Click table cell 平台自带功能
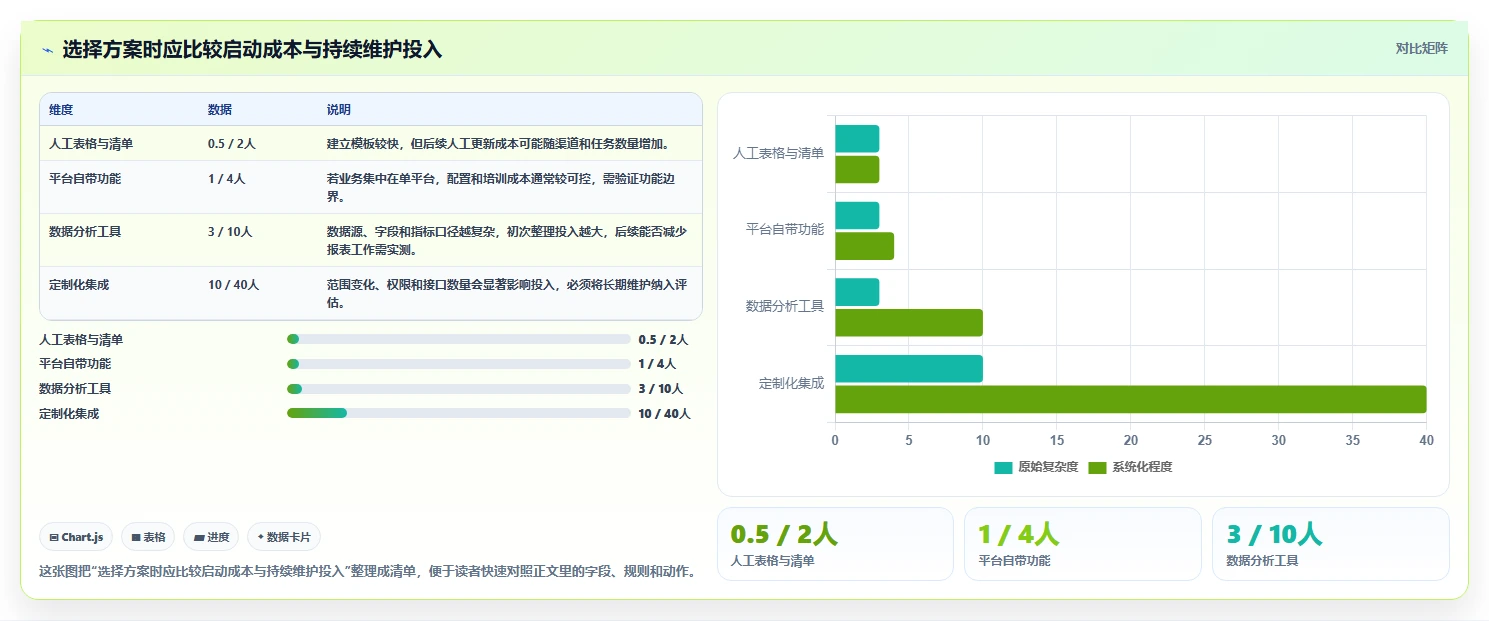This screenshot has height=621, width=1489. coord(85,179)
